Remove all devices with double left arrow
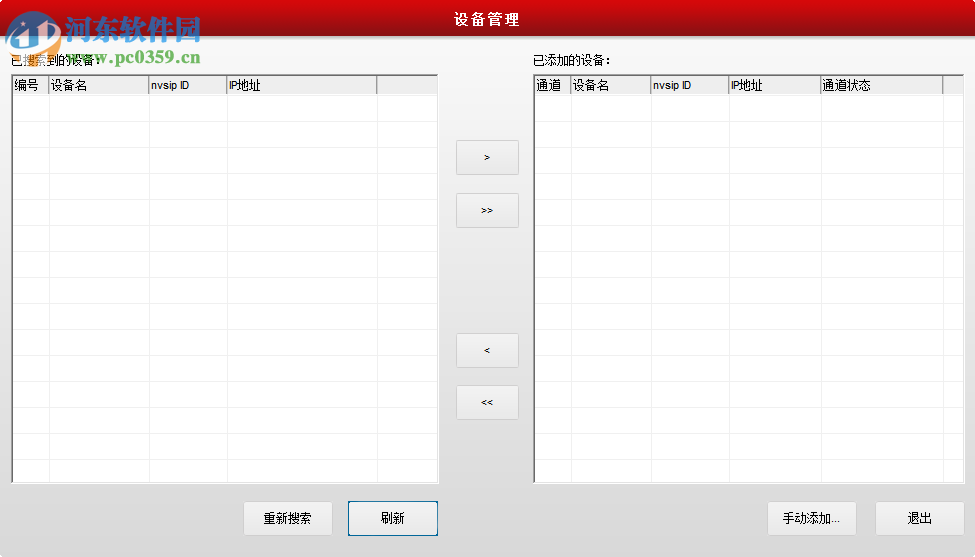This screenshot has width=975, height=557. coord(487,403)
